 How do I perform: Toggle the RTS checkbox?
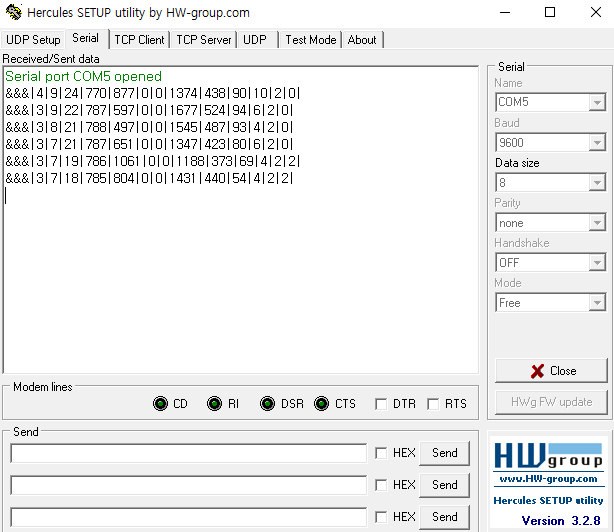433,404
